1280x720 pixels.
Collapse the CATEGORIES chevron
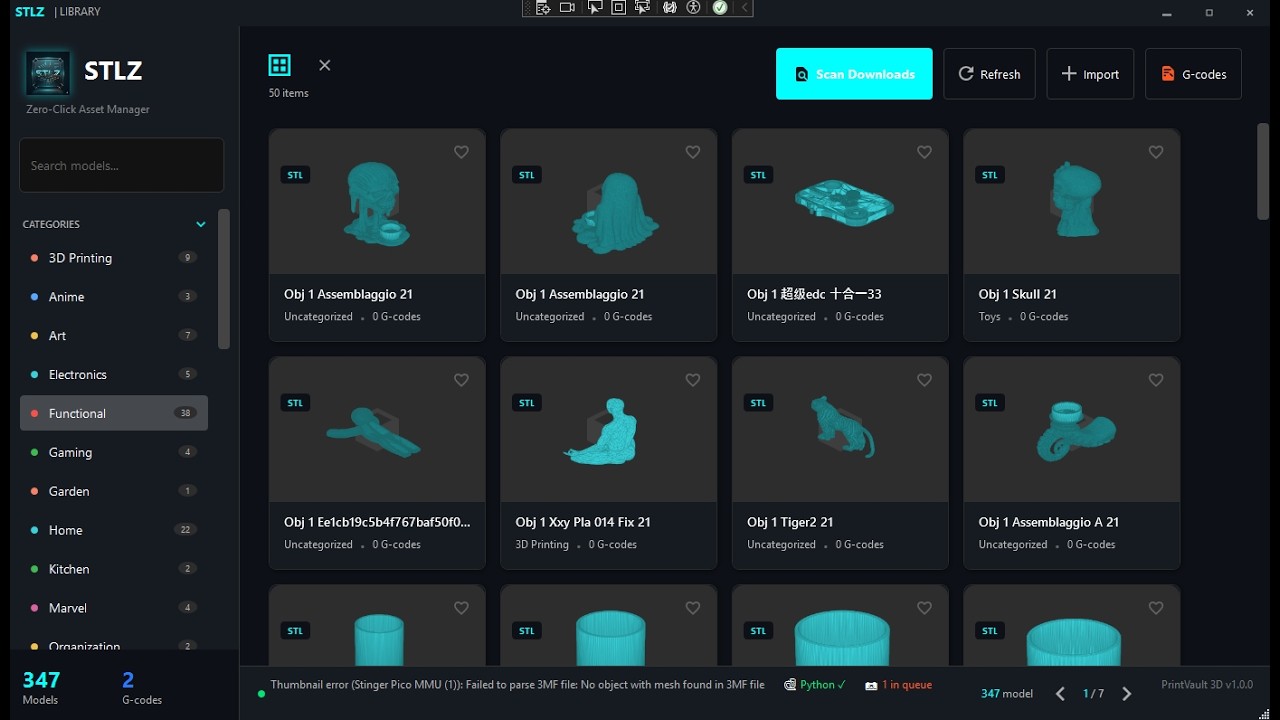[201, 224]
